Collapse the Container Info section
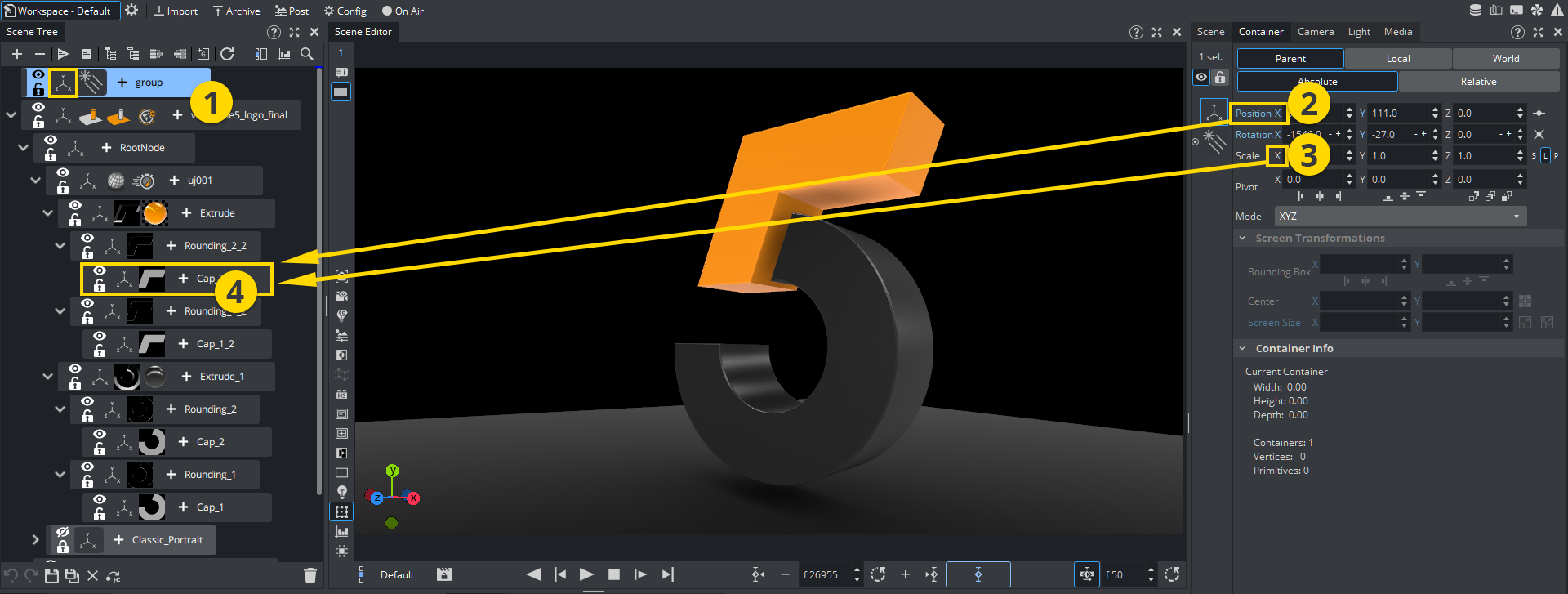 pyautogui.click(x=1242, y=349)
